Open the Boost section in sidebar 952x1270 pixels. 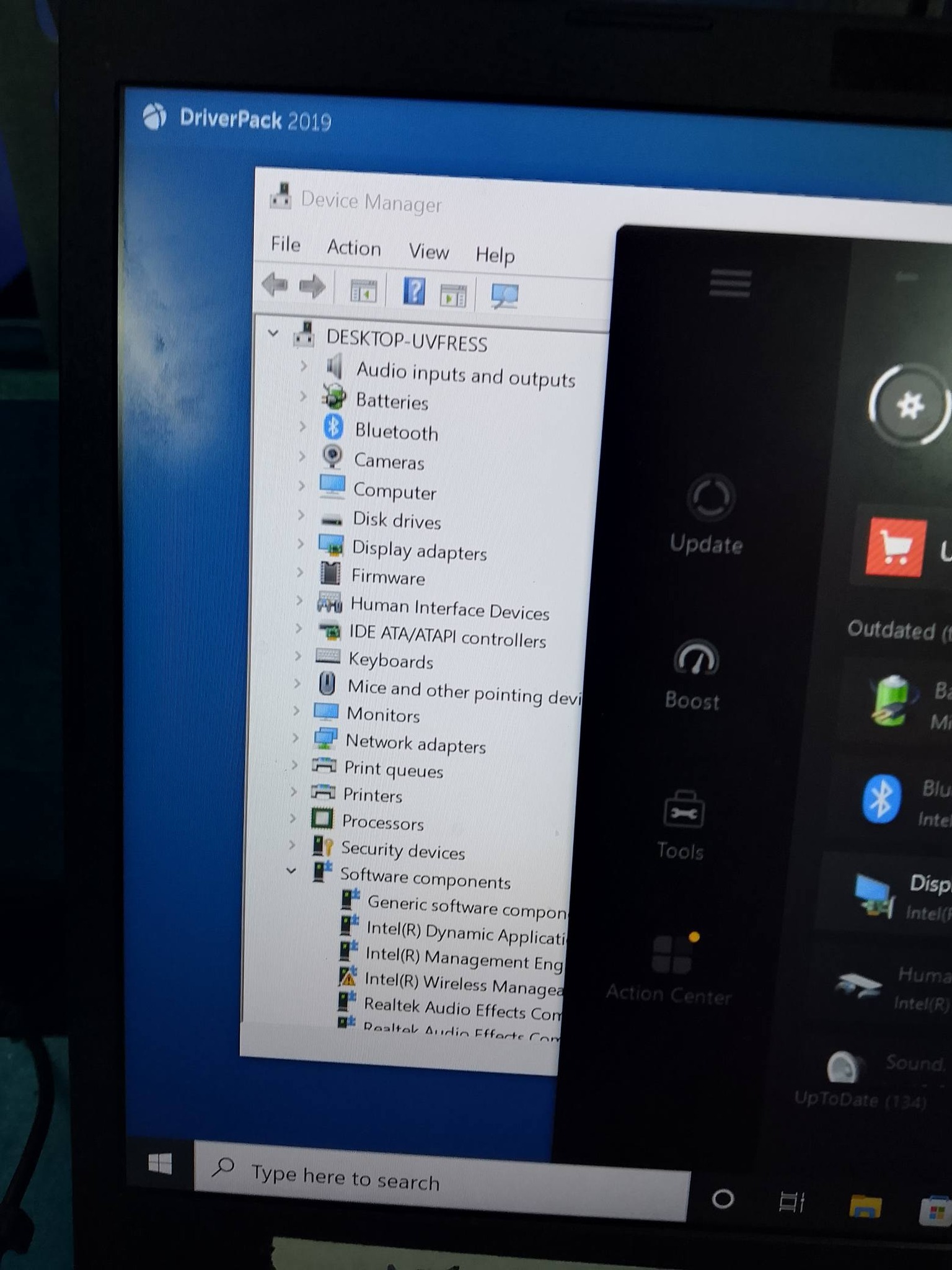point(694,675)
